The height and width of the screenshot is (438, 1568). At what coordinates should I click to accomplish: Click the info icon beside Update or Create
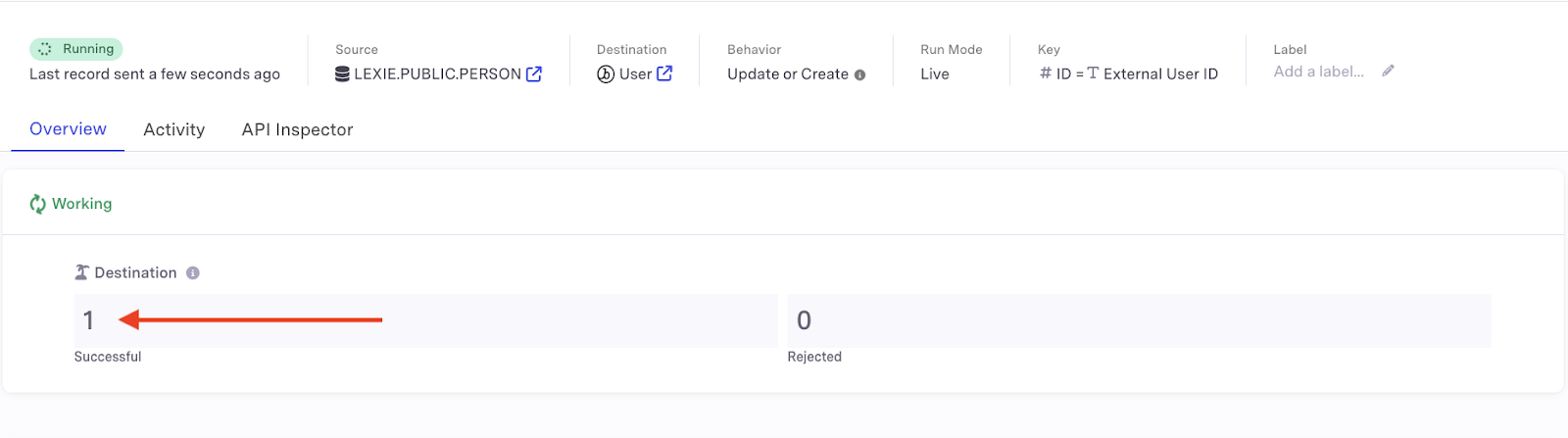click(859, 74)
